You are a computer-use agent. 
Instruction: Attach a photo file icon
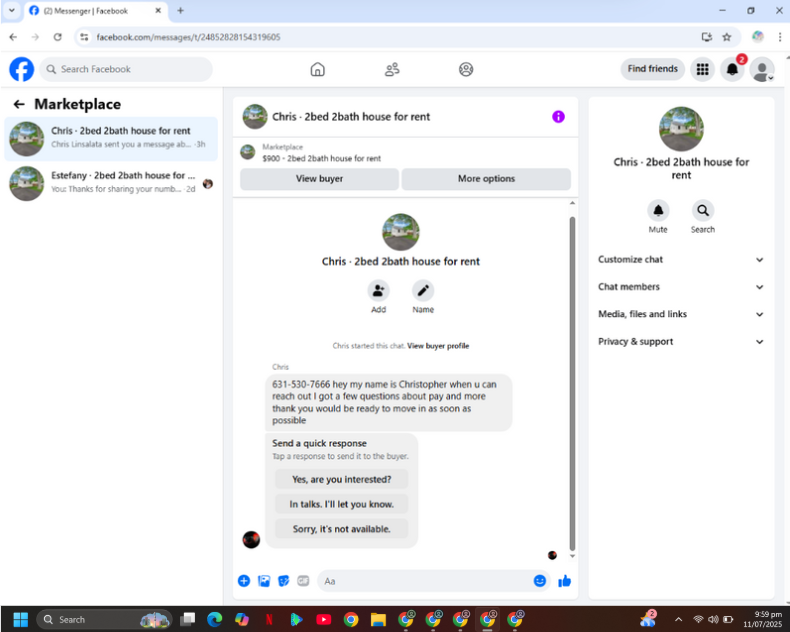click(x=264, y=581)
